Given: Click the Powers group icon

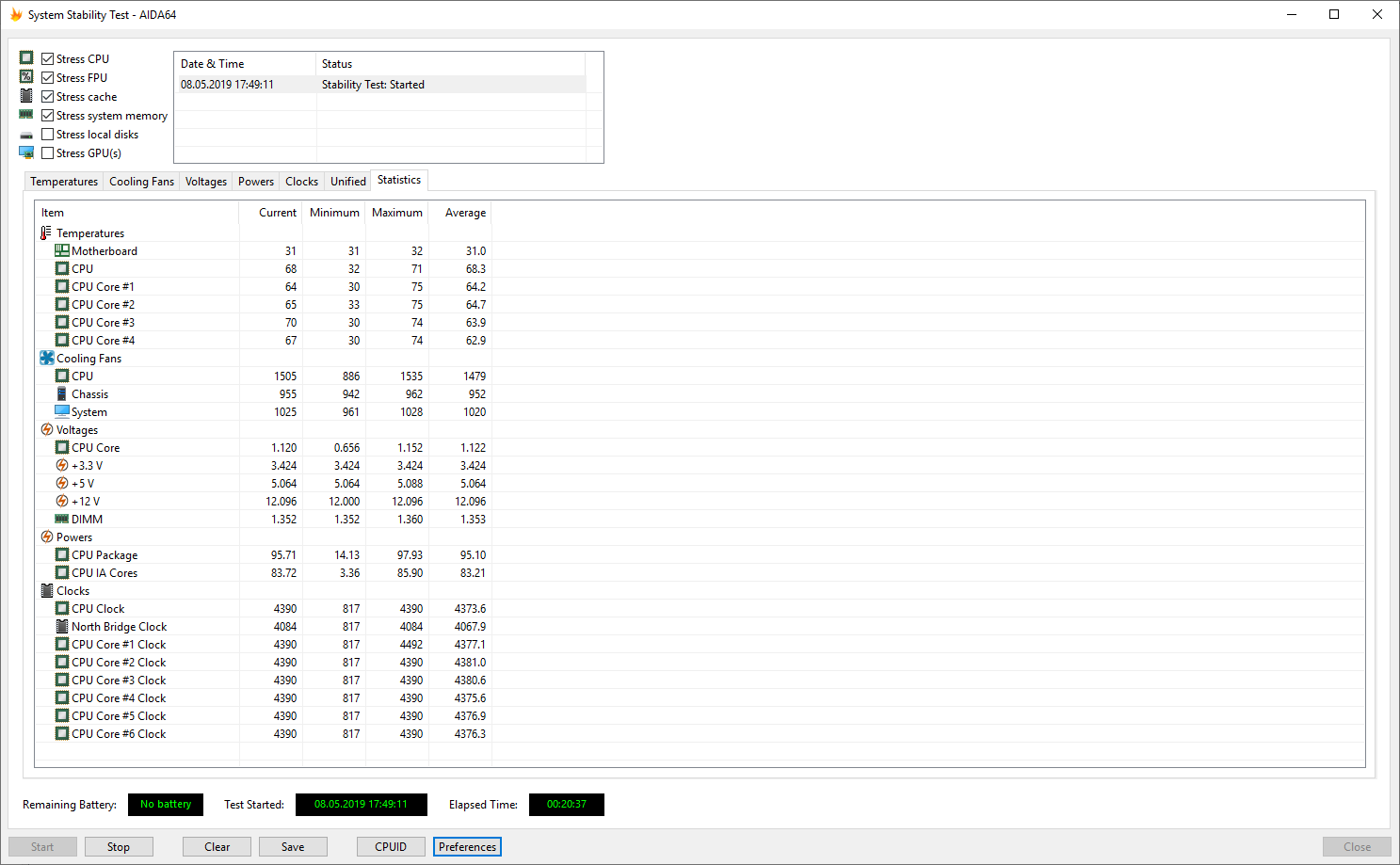Looking at the screenshot, I should tap(47, 537).
